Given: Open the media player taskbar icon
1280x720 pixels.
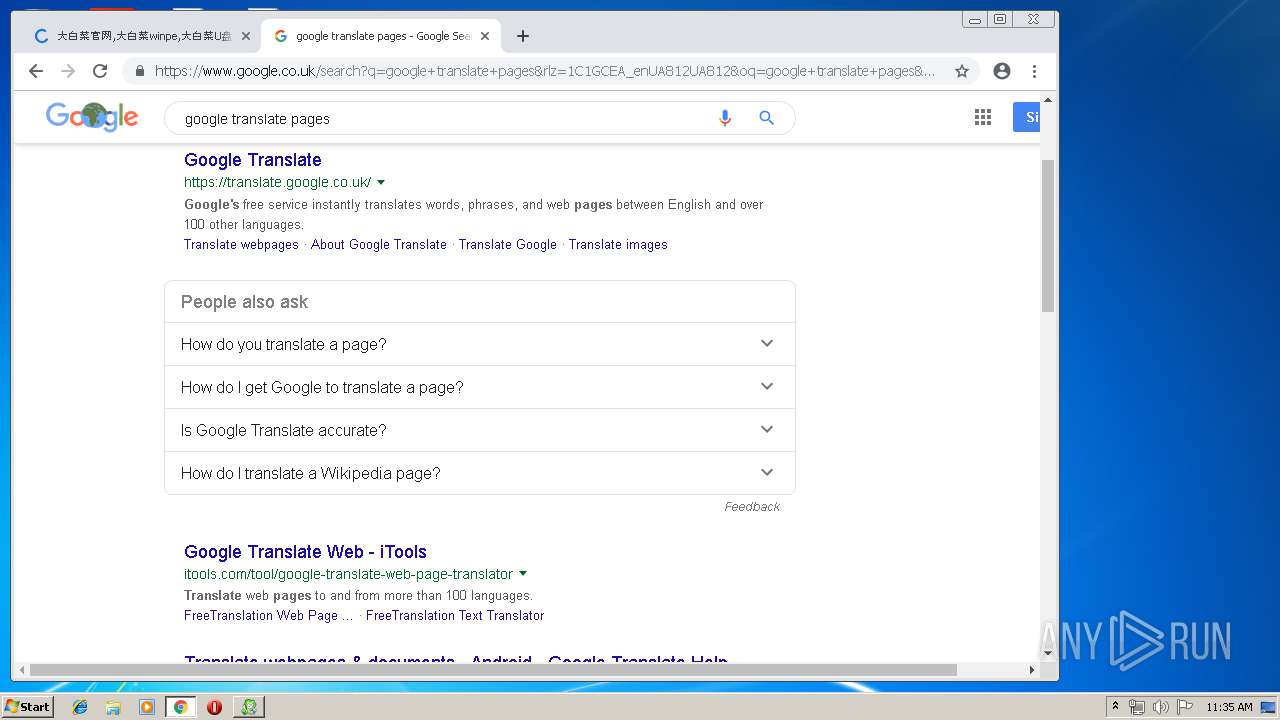Looking at the screenshot, I should [x=147, y=707].
